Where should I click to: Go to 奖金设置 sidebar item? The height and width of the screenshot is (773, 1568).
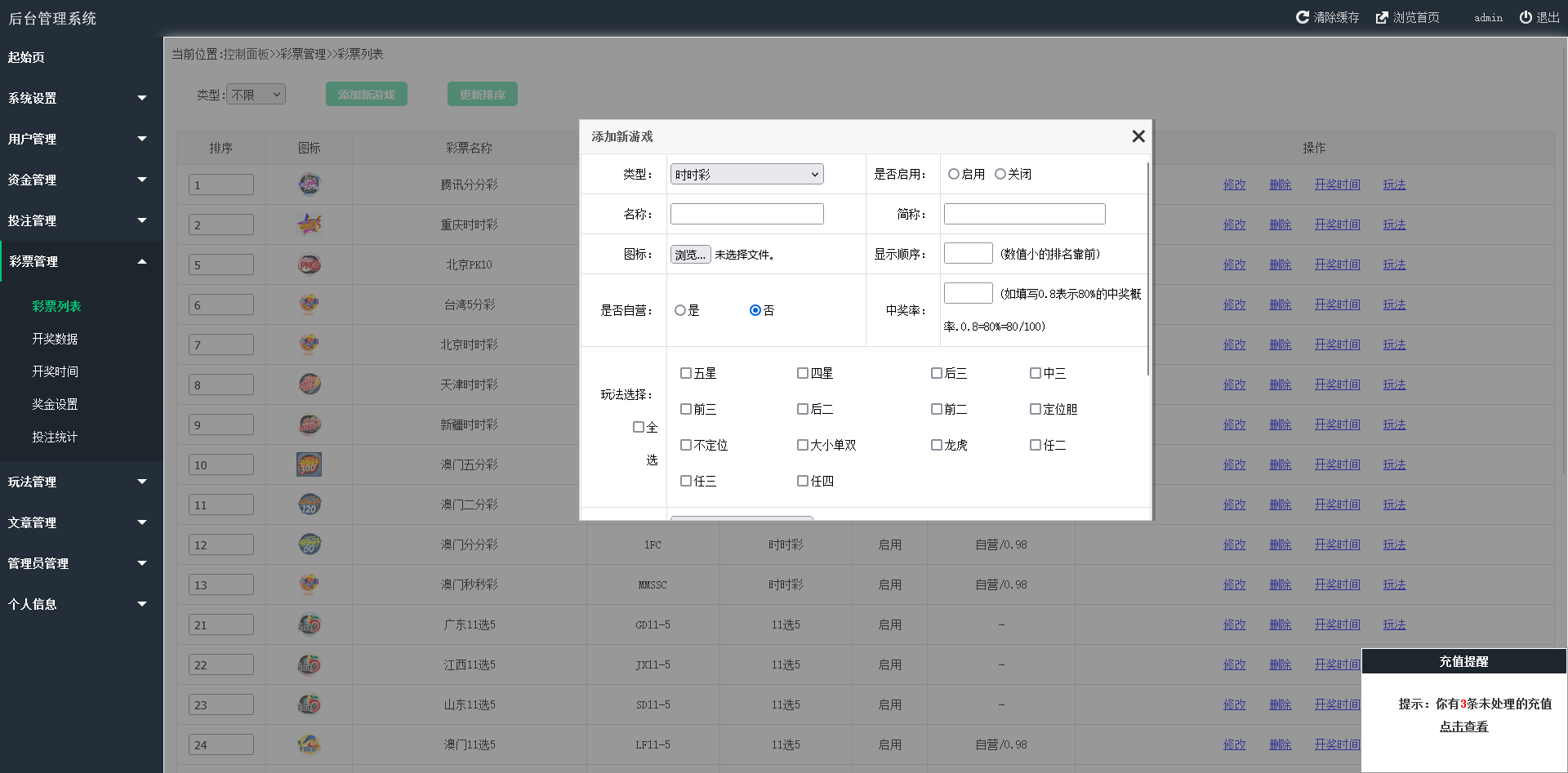coord(55,404)
